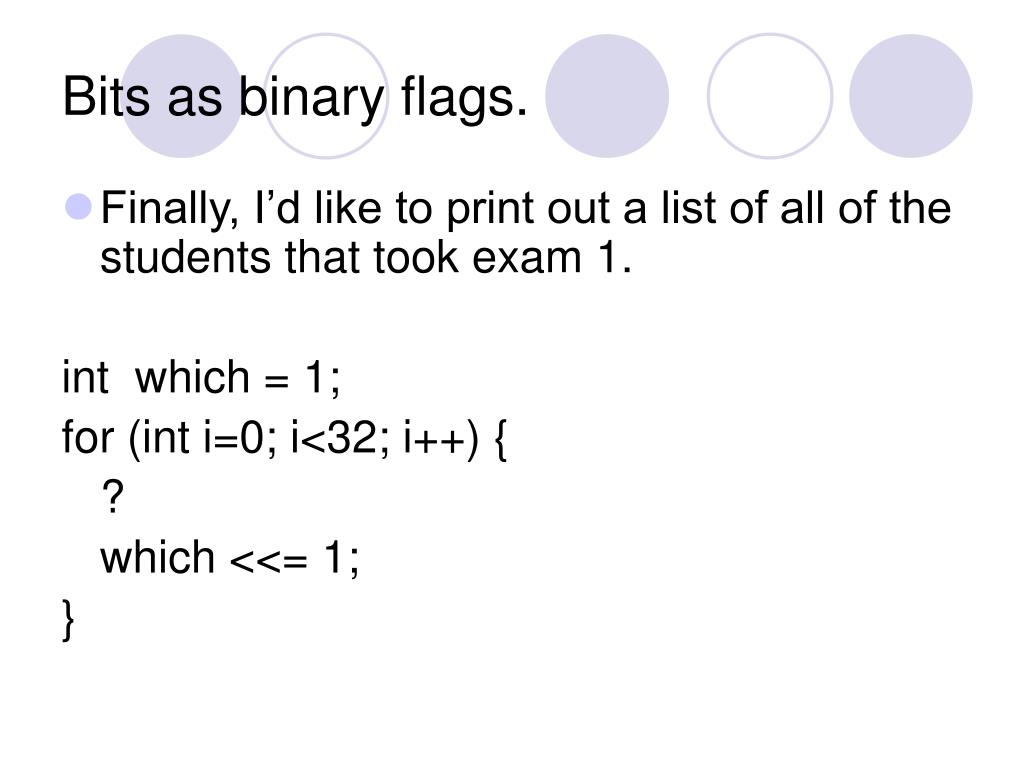The width and height of the screenshot is (1024, 768).
Task: Click the lavender bullet point marker
Action: click(79, 206)
